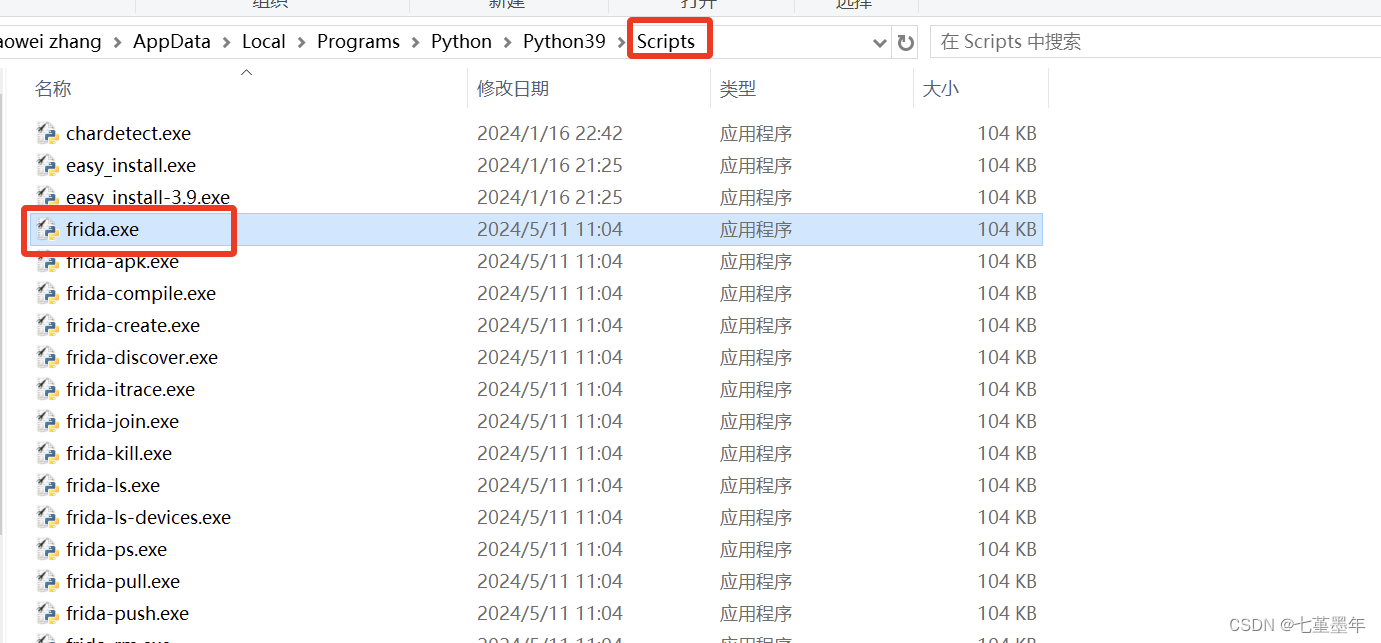The height and width of the screenshot is (643, 1381).
Task: Refresh the Scripts folder view
Action: coord(906,42)
